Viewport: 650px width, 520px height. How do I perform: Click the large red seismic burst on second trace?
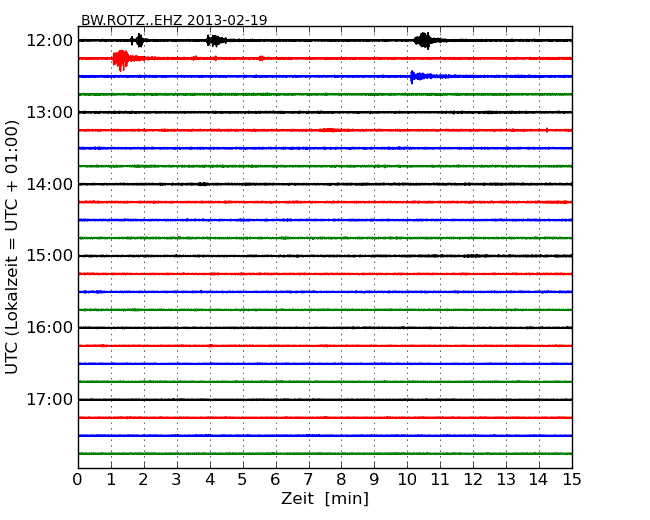[x=122, y=60]
